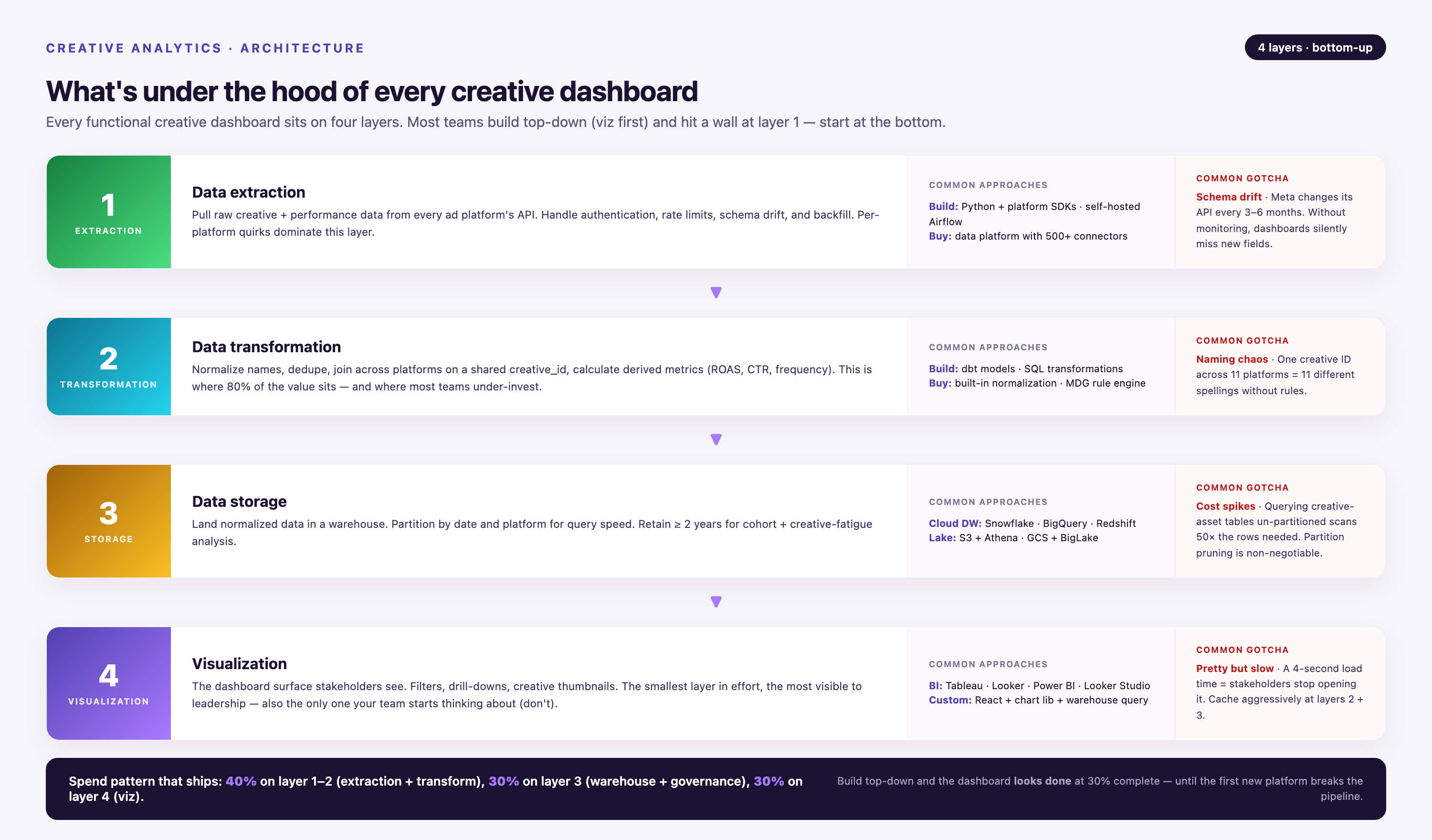Click the extraction description starting 'Pull raw creative'
This screenshot has width=1432, height=840.
pos(535,223)
